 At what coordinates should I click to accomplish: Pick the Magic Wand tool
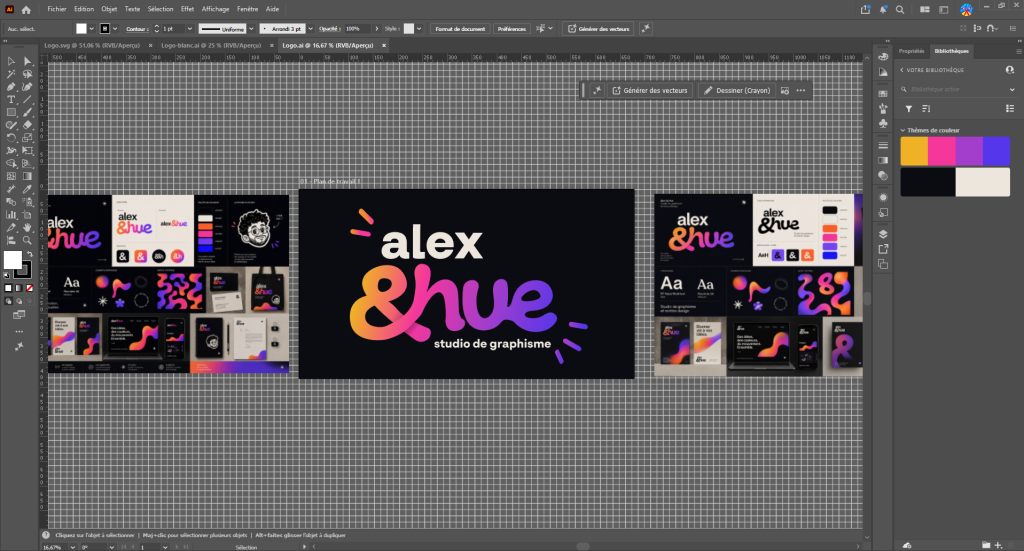(11, 74)
